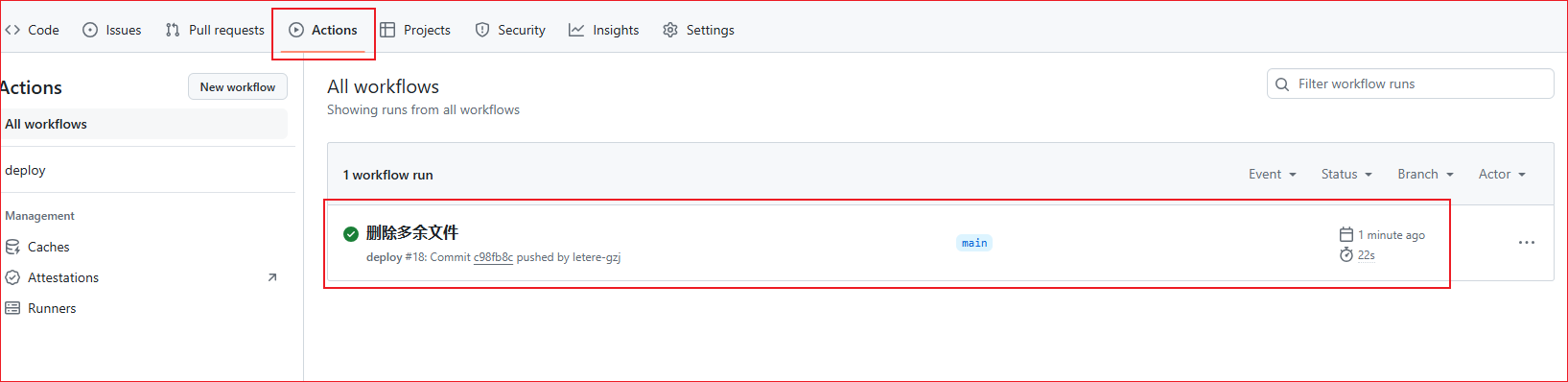Open the workflow run three-dot menu

[x=1527, y=243]
